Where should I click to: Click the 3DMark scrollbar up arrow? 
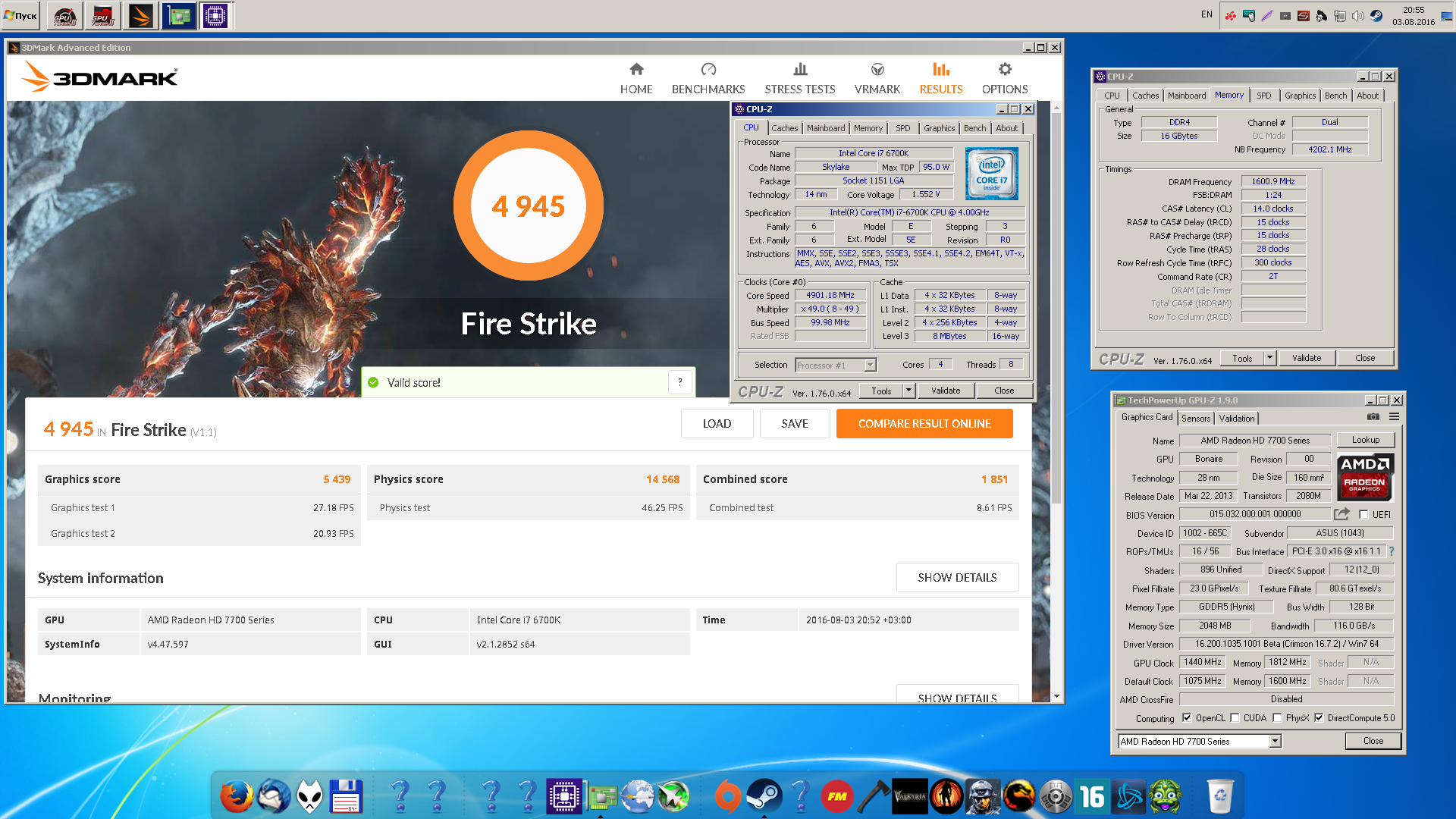[1056, 108]
